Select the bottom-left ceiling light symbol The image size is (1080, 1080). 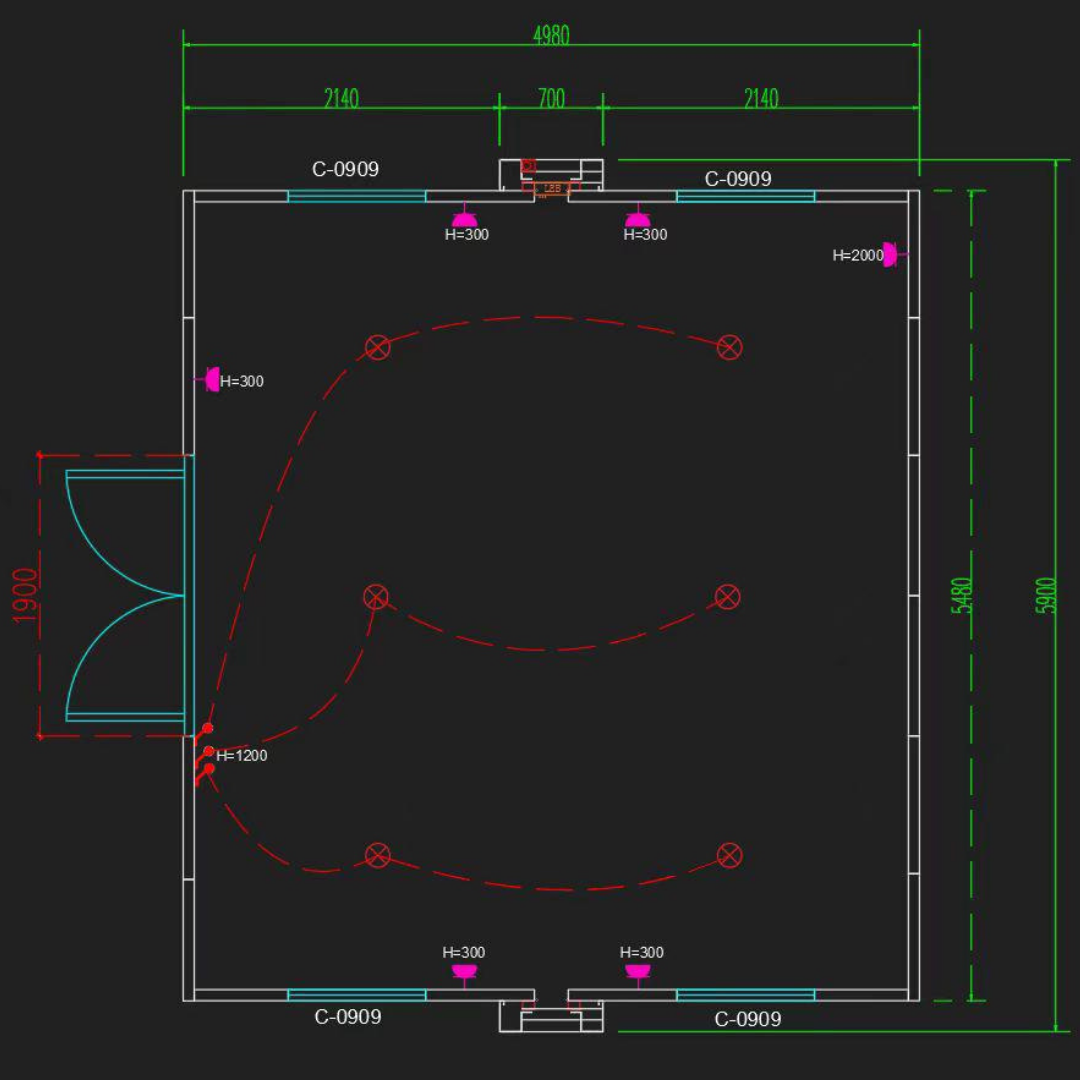(x=377, y=855)
